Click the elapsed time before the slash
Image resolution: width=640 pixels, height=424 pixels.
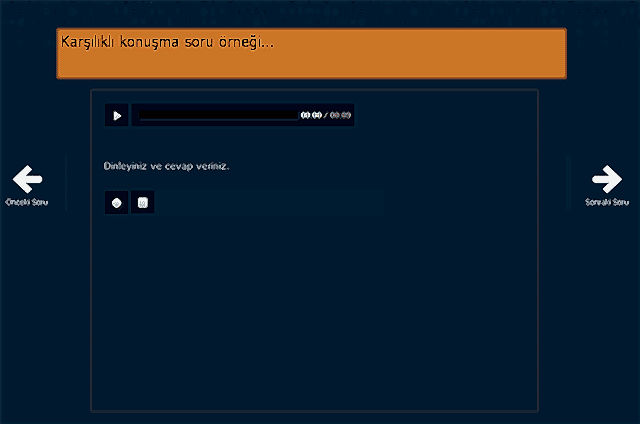[311, 115]
